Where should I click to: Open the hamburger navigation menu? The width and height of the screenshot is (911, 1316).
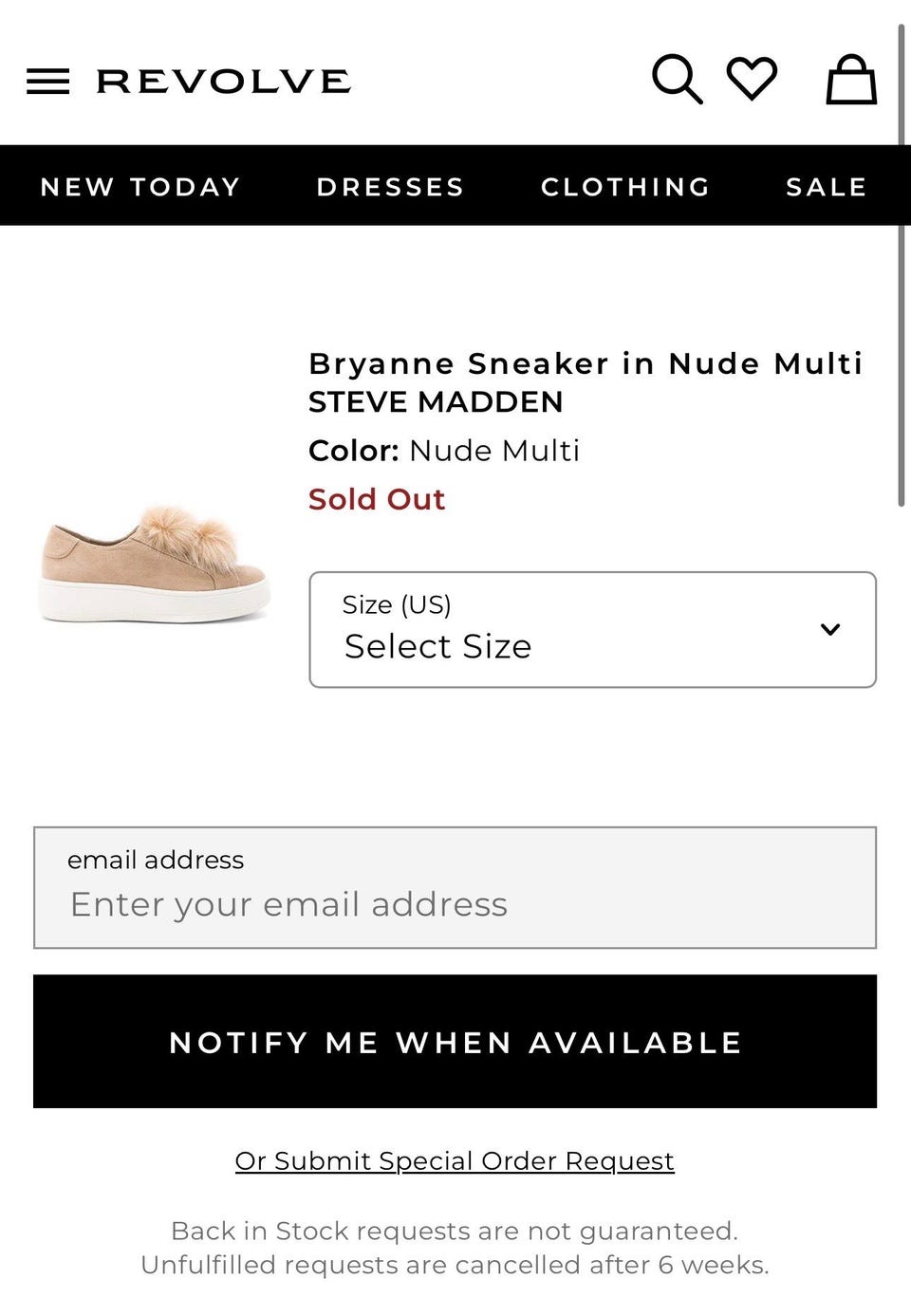47,82
